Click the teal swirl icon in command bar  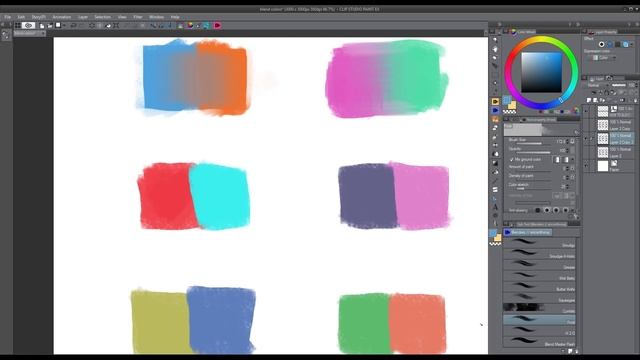pyautogui.click(x=206, y=26)
